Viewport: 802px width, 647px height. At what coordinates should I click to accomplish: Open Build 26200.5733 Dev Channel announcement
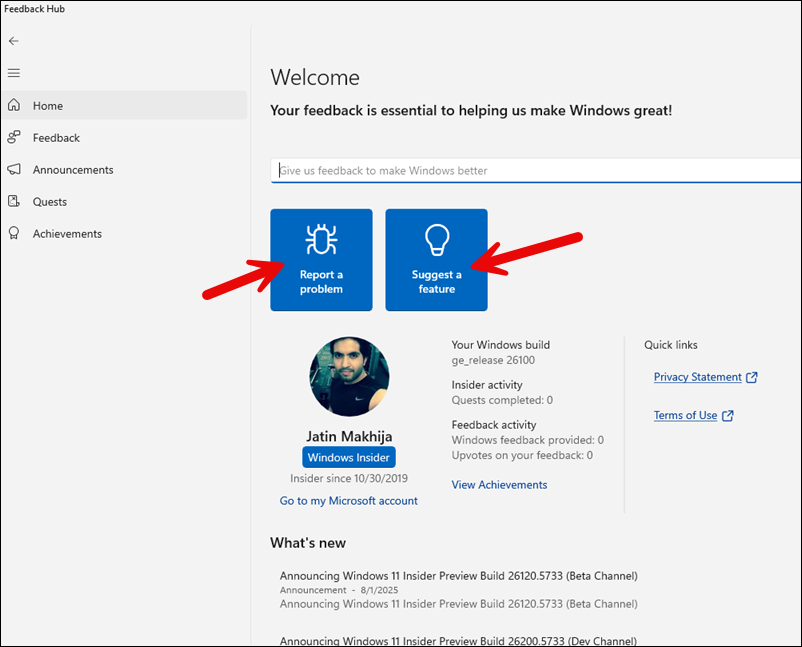[458, 641]
